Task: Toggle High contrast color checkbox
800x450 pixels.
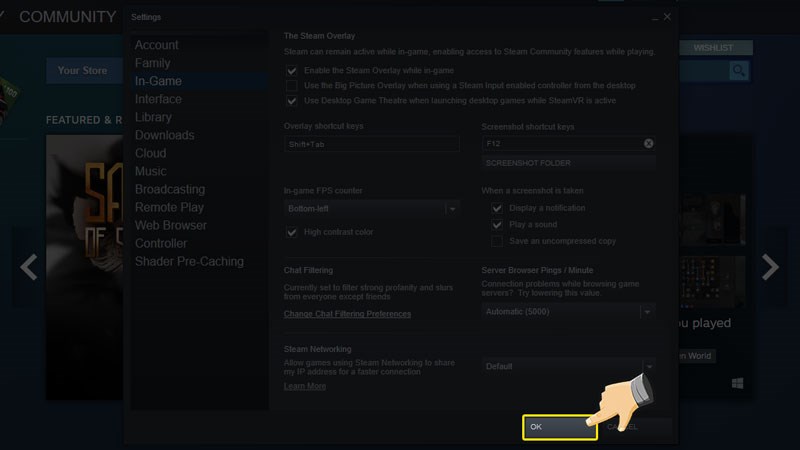Action: (x=291, y=232)
